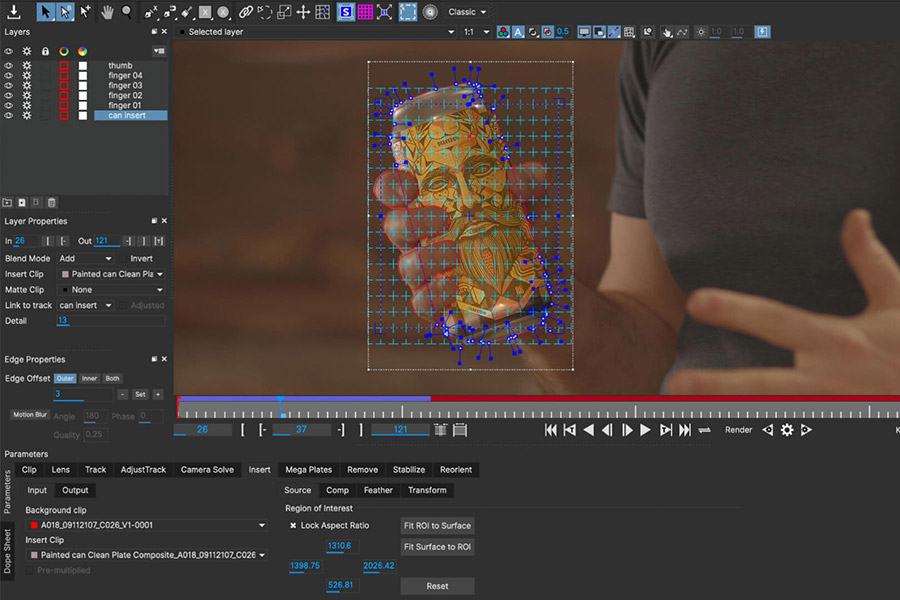Screen dimensions: 900x600
Task: Click the Fit Surface to ROI button
Action: [x=437, y=546]
